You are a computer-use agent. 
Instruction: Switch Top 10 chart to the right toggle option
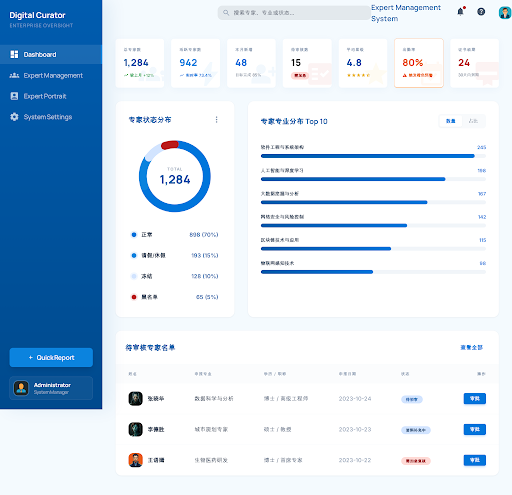473,121
